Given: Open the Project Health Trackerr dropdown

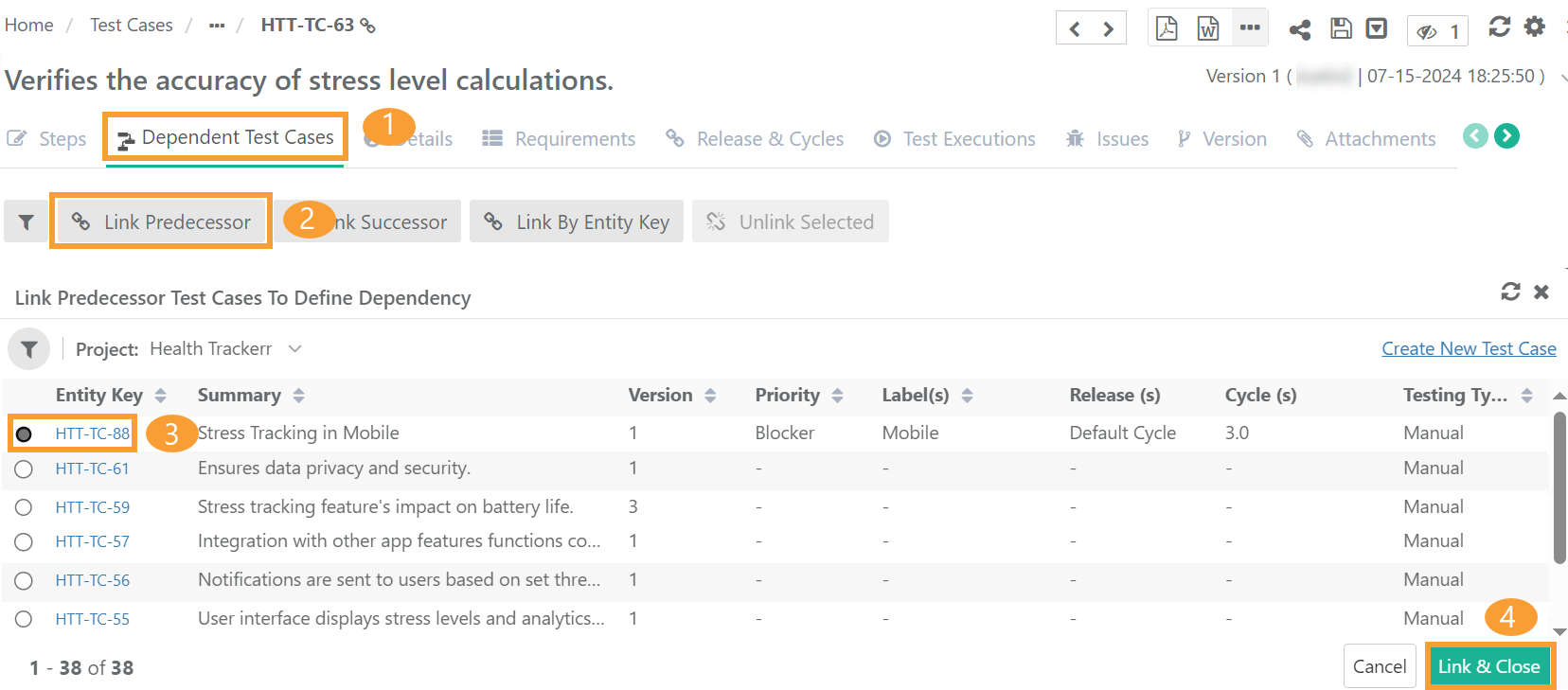Looking at the screenshot, I should (x=225, y=349).
